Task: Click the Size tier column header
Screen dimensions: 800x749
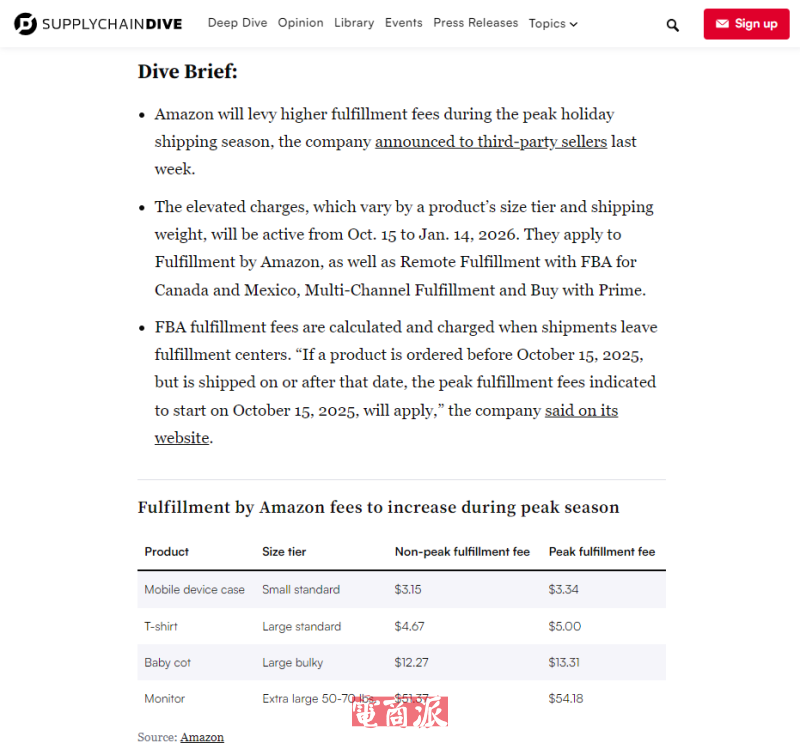Action: (x=284, y=552)
